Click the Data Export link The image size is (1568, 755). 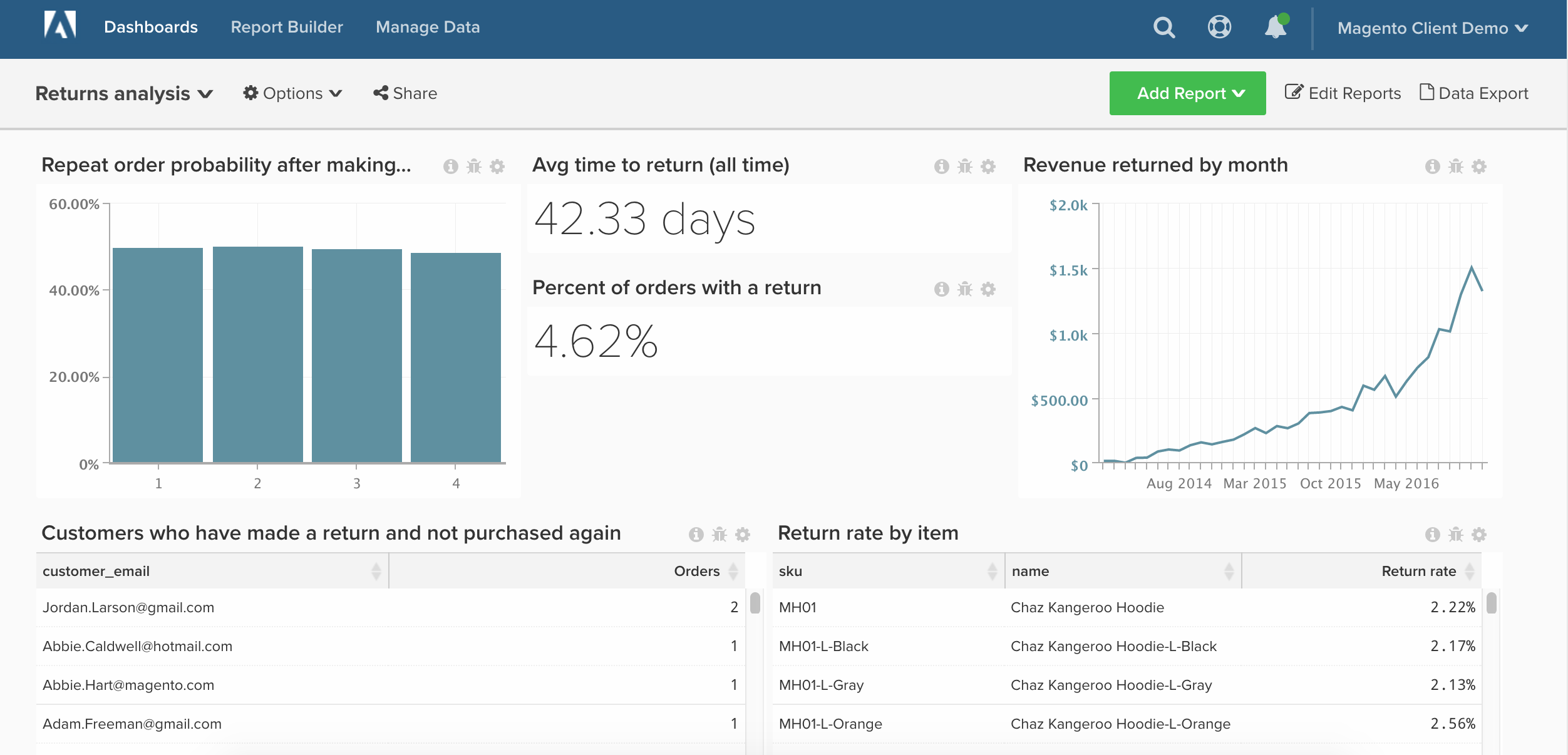tap(1474, 93)
